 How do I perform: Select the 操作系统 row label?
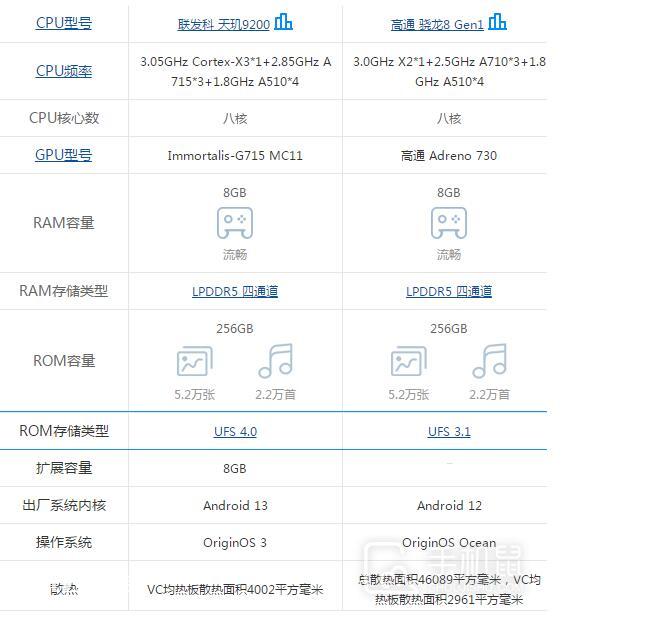coord(64,542)
